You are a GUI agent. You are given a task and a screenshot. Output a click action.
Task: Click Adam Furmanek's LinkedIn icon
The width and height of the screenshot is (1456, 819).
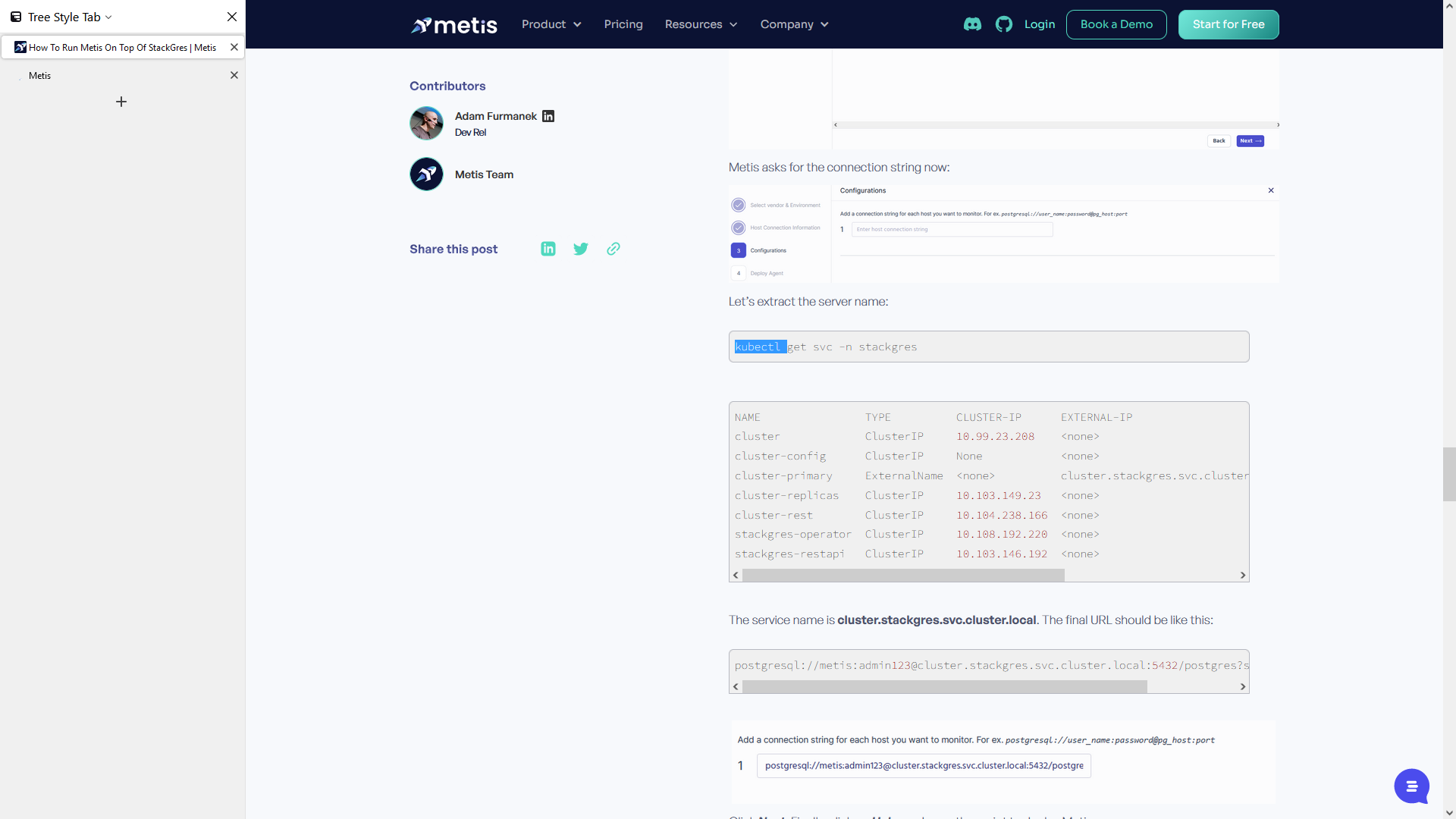pos(548,116)
